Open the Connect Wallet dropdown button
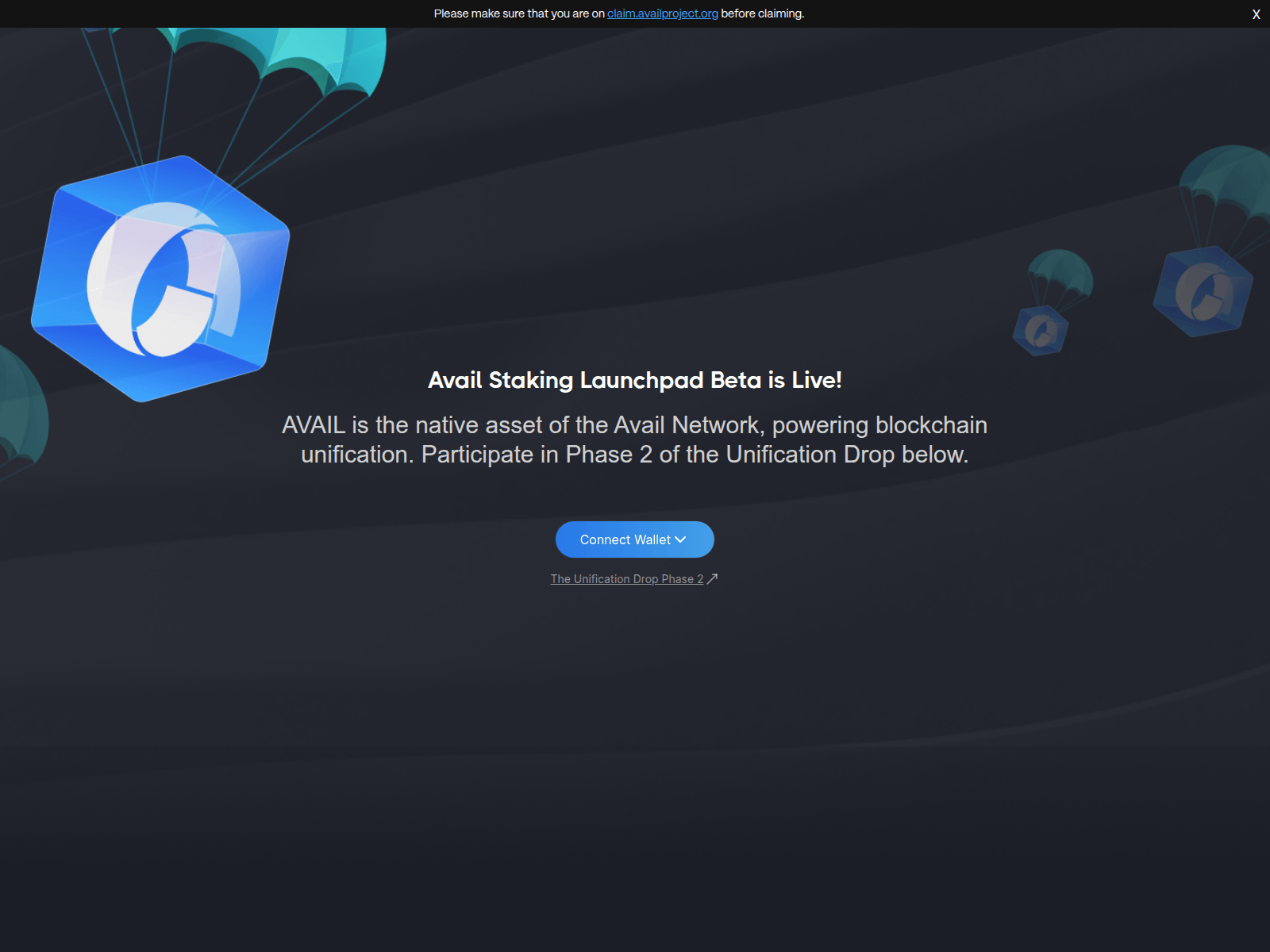The width and height of the screenshot is (1270, 952). point(634,539)
